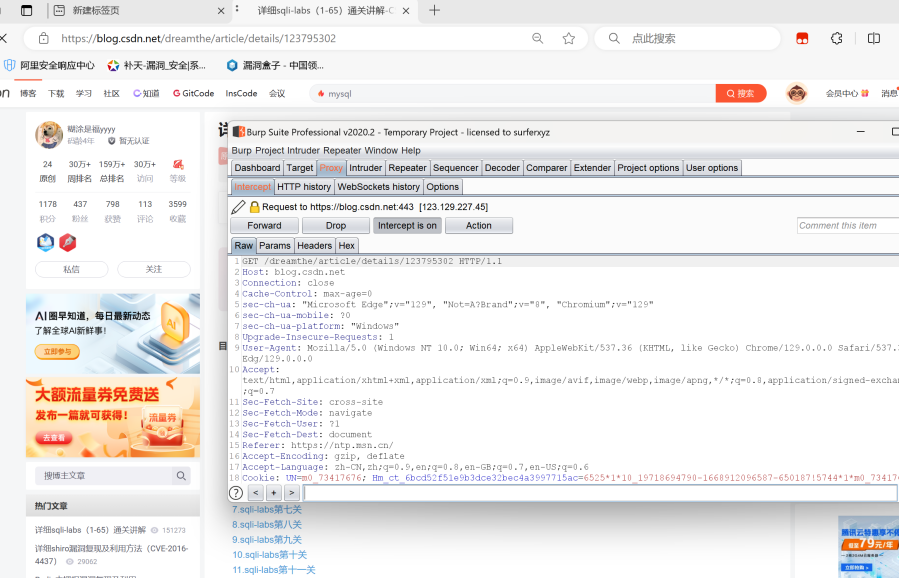This screenshot has height=578, width=899.
Task: Open the user avatar in CSDN header
Action: tap(796, 93)
